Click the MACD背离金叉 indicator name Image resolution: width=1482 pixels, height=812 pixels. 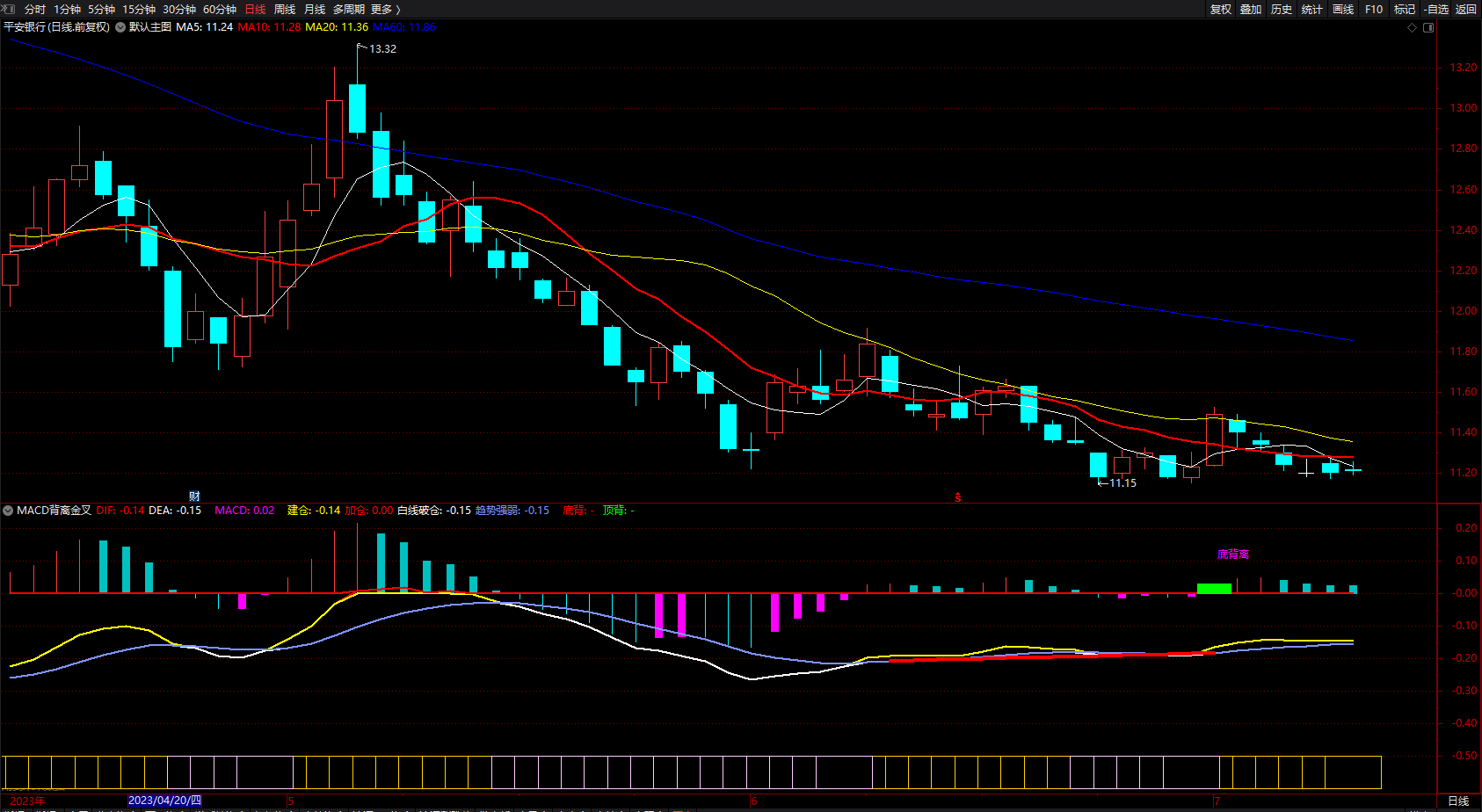54,511
